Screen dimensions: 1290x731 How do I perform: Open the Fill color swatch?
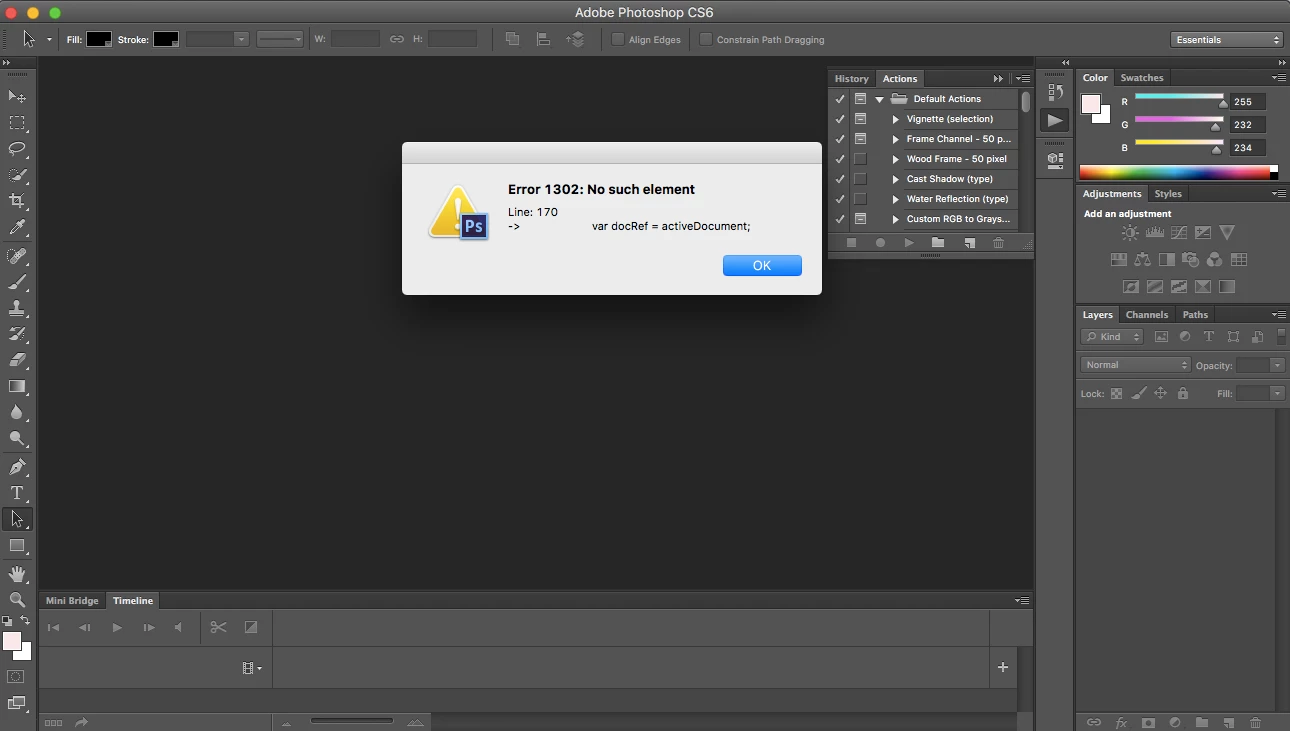click(x=99, y=40)
